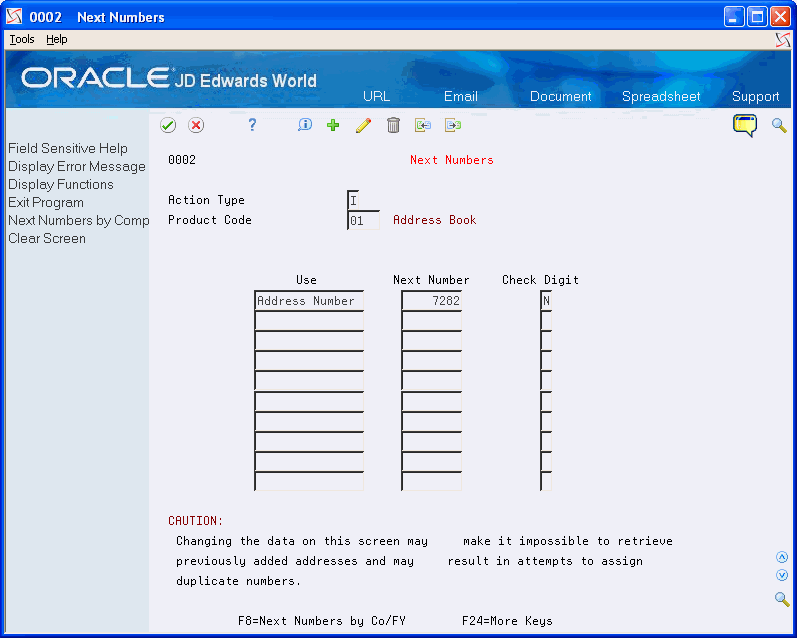Click the trash can Delete icon
This screenshot has width=797, height=638.
pyautogui.click(x=393, y=125)
